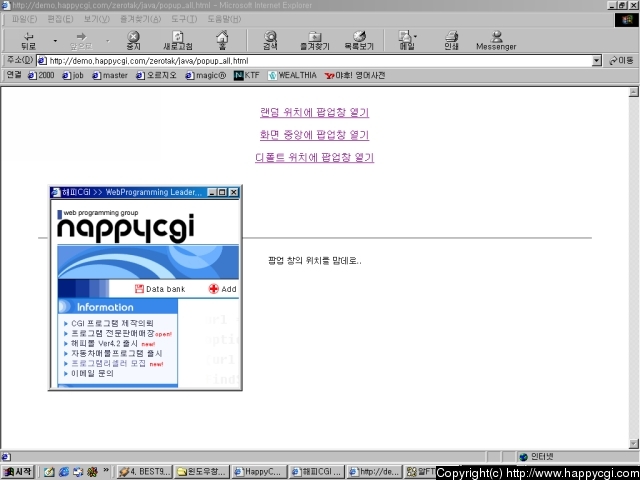The width and height of the screenshot is (640, 480).
Task: Open the 파일(F) menu
Action: [24, 19]
